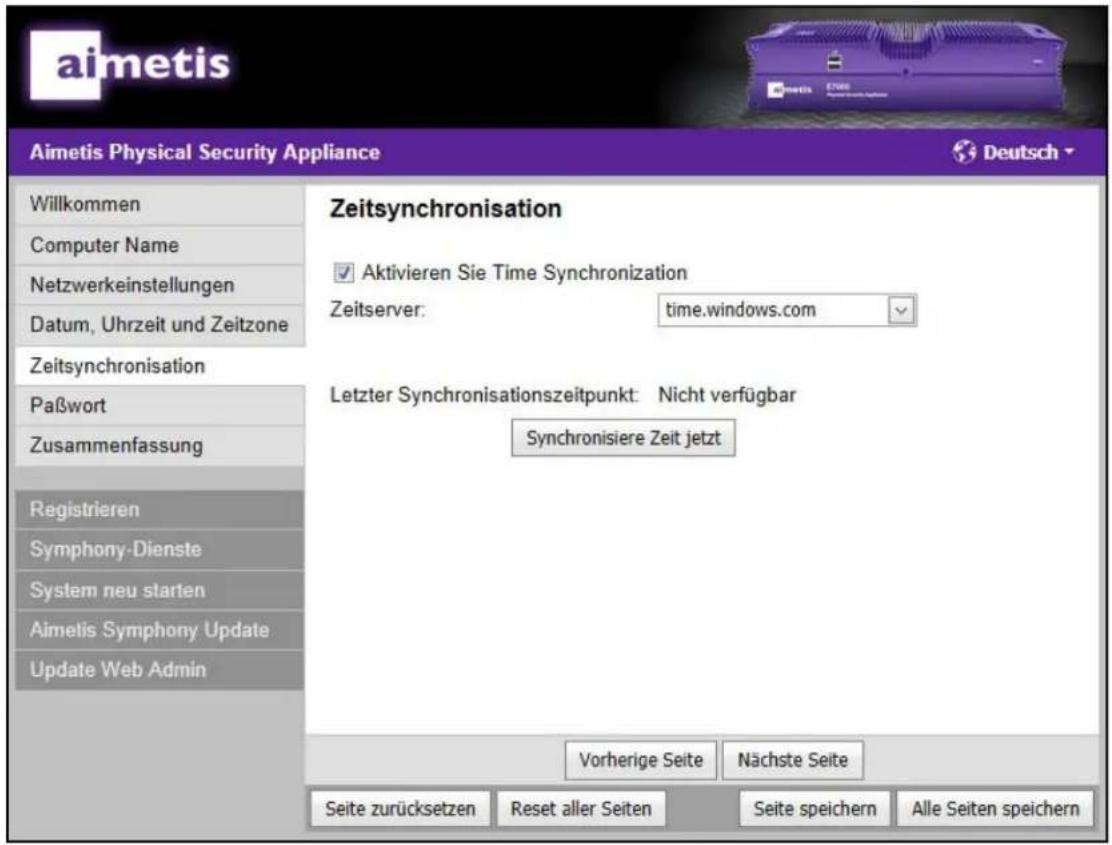This screenshot has width=1112, height=845.
Task: Open the Zusammenfassung page
Action: pyautogui.click(x=160, y=445)
